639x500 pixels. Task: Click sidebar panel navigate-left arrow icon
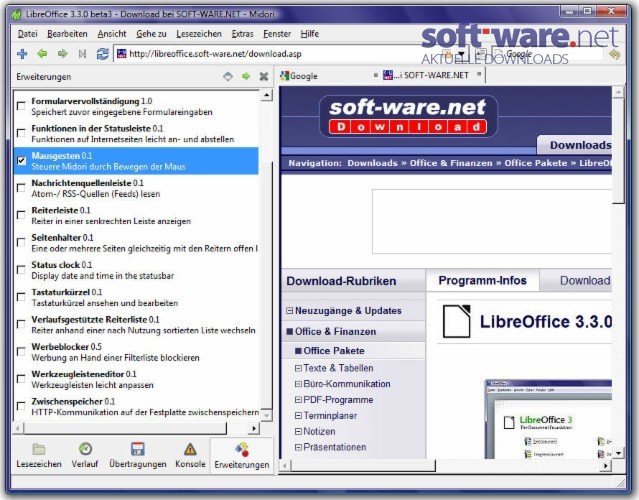tap(228, 76)
